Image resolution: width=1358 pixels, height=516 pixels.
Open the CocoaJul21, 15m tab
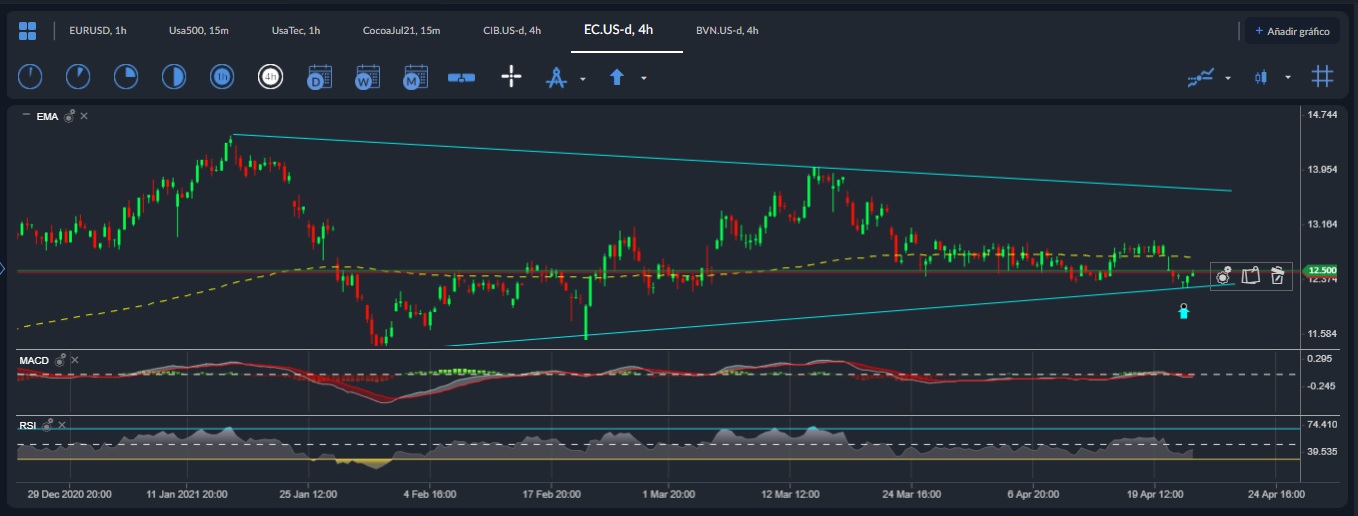pyautogui.click(x=402, y=31)
